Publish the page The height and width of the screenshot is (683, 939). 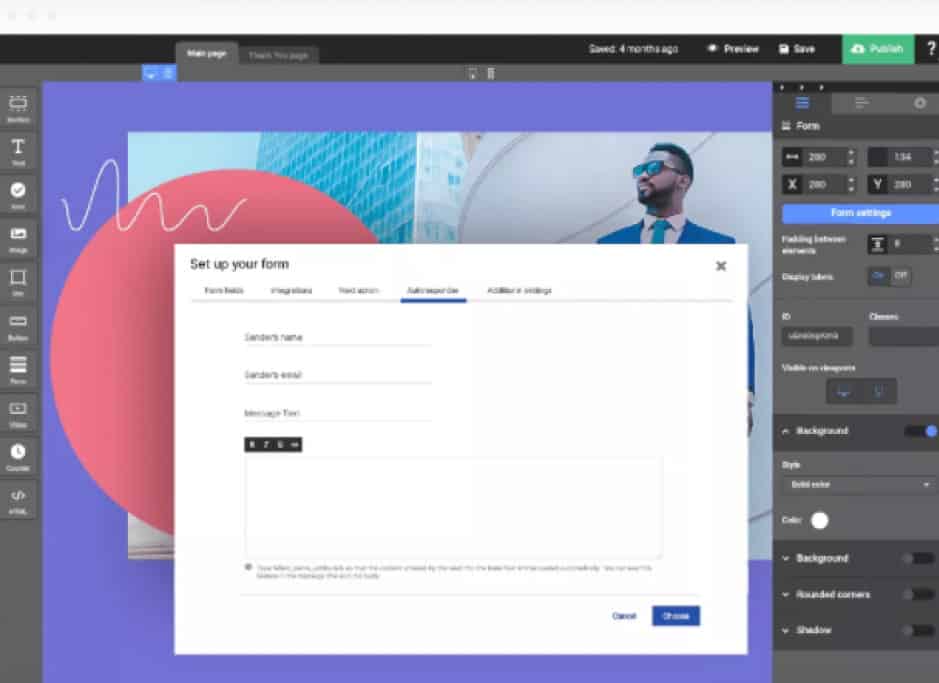click(877, 48)
